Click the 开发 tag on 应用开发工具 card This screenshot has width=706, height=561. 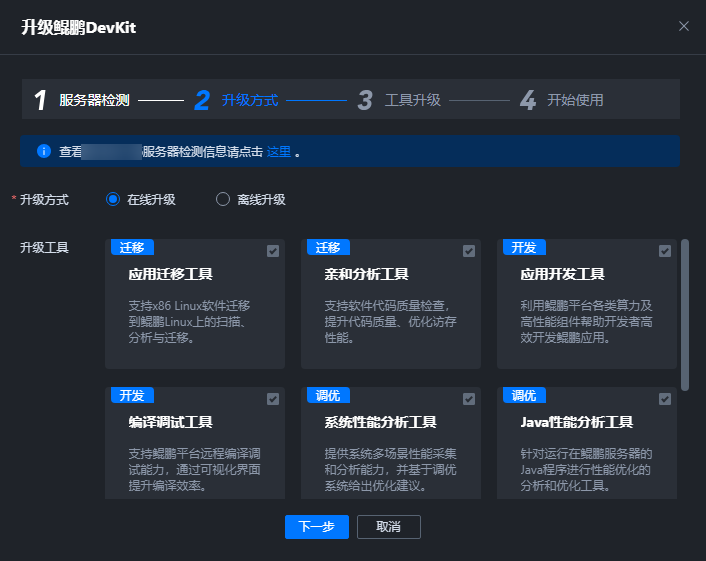click(x=524, y=247)
